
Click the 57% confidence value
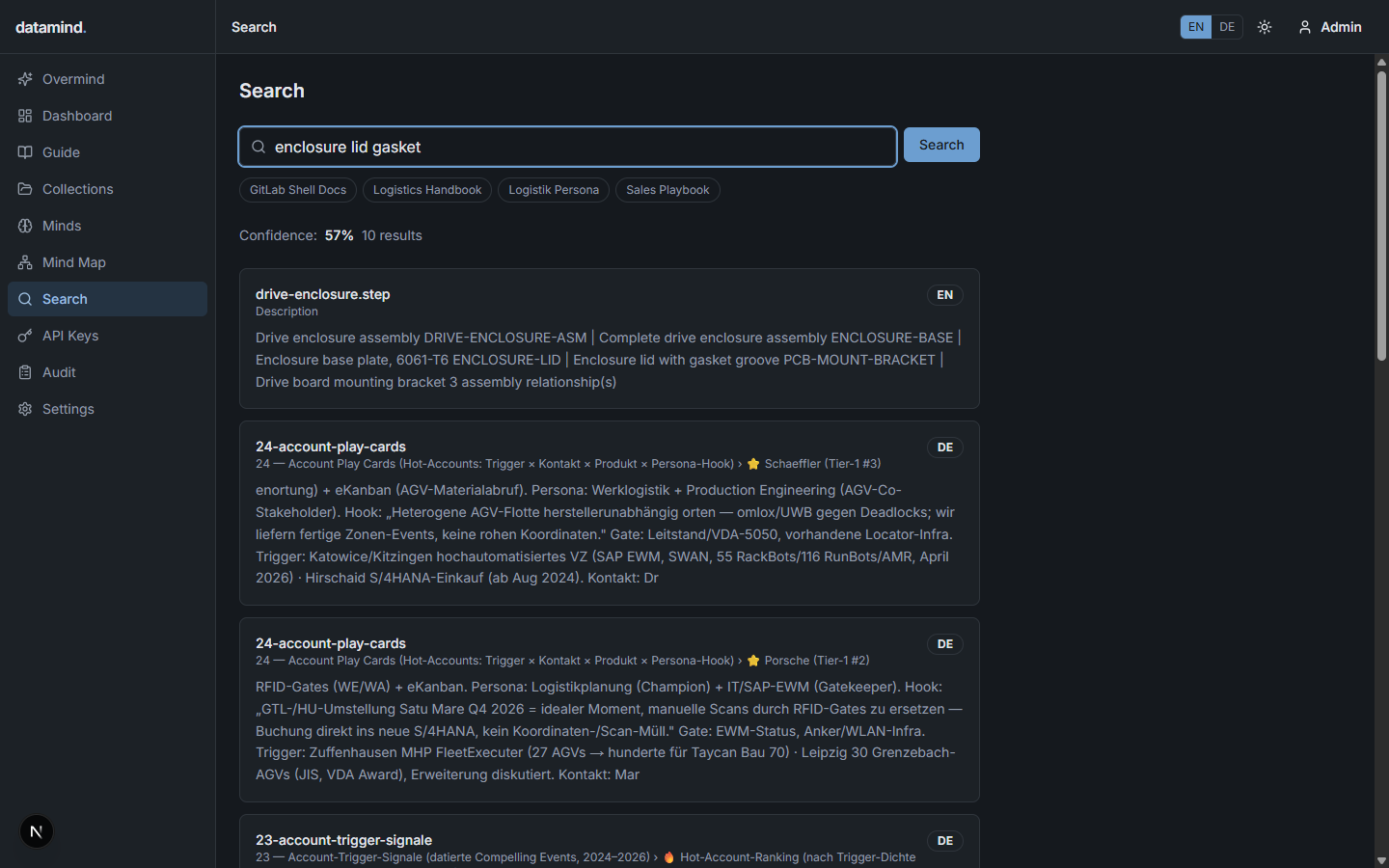coord(339,235)
